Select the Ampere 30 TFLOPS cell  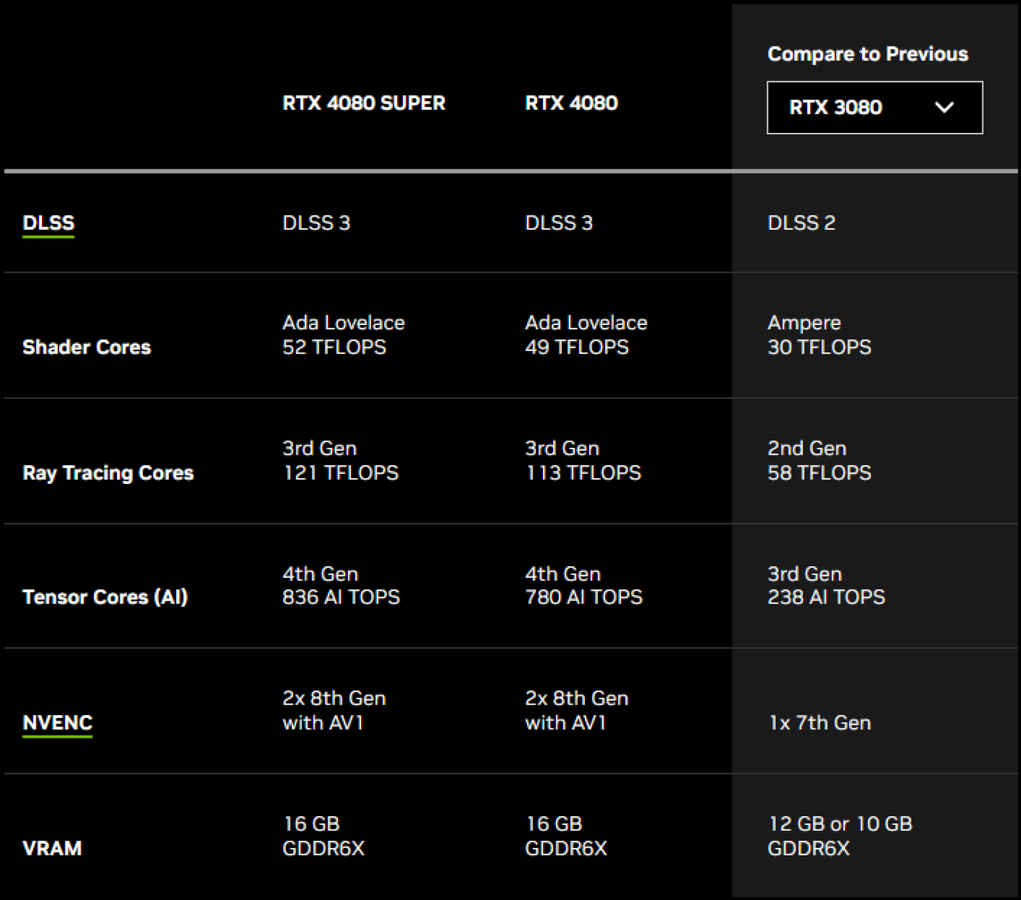[820, 335]
